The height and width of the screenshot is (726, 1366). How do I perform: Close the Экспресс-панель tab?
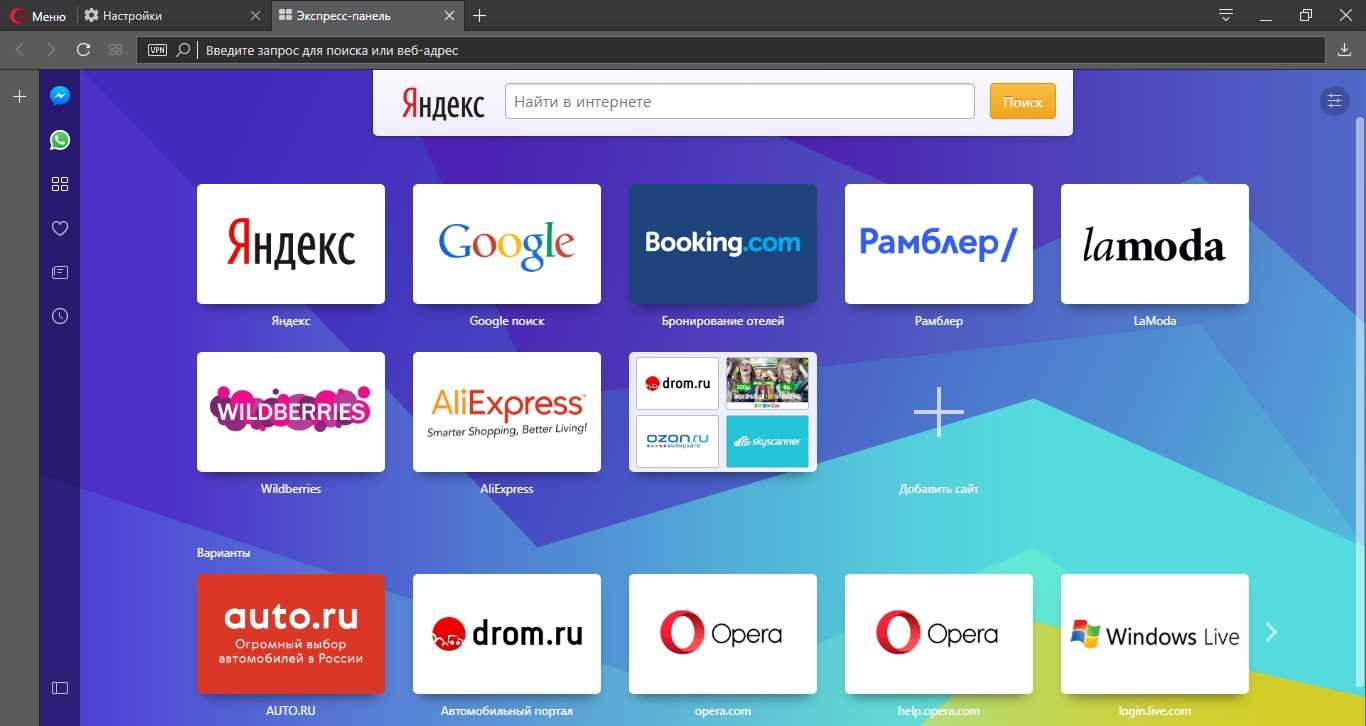point(449,16)
